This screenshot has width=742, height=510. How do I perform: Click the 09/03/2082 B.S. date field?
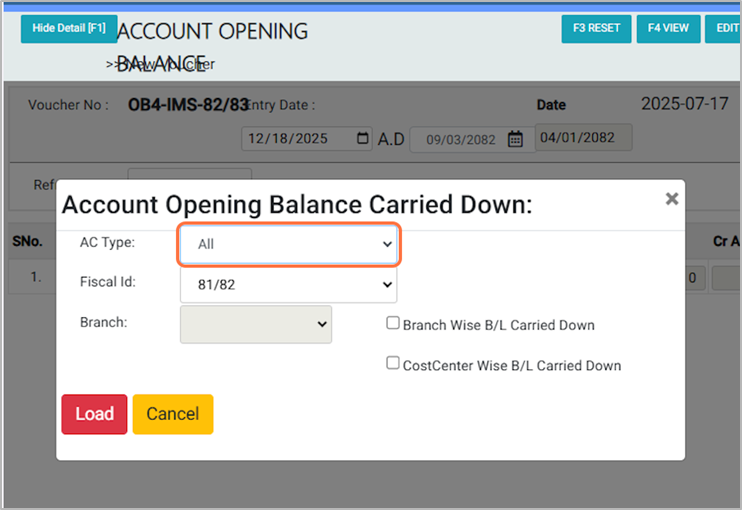coord(460,139)
